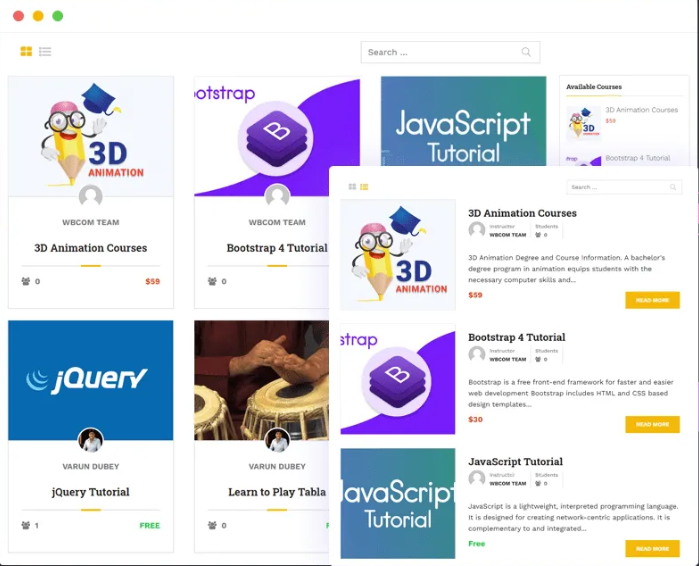Click Read More for JavaScript Tutorial

pos(653,549)
